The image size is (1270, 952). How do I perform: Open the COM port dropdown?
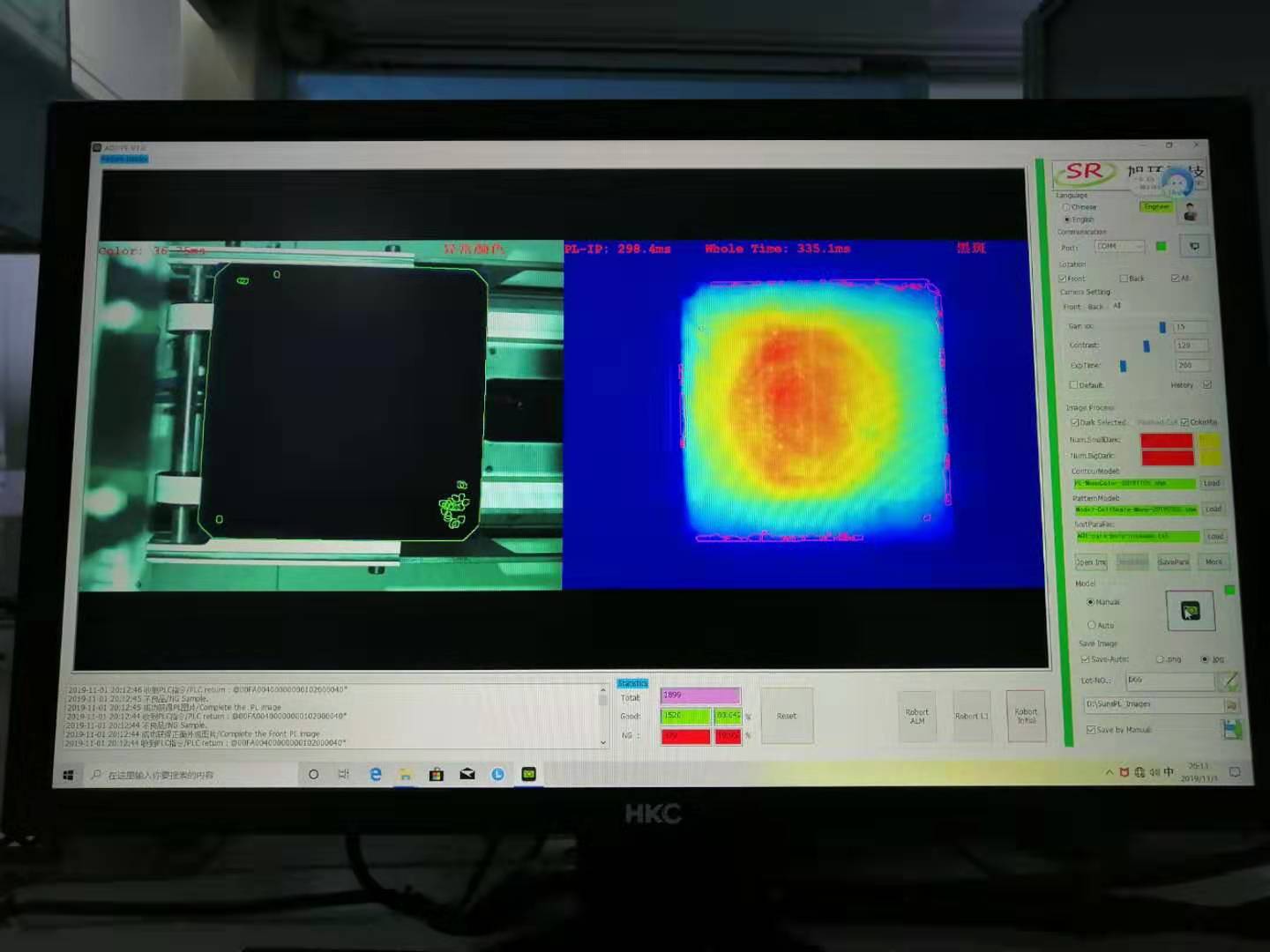point(1120,246)
